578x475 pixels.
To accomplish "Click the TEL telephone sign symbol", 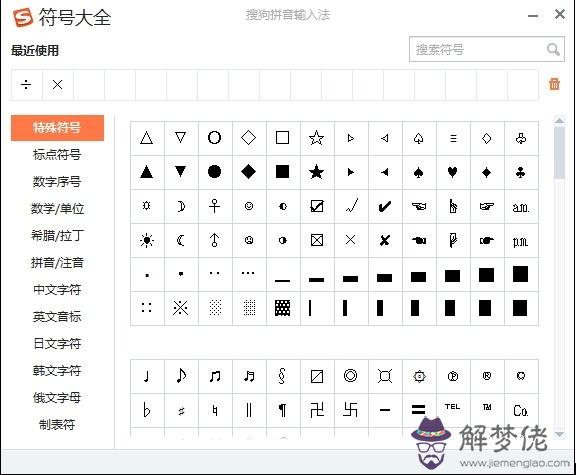I will (452, 407).
